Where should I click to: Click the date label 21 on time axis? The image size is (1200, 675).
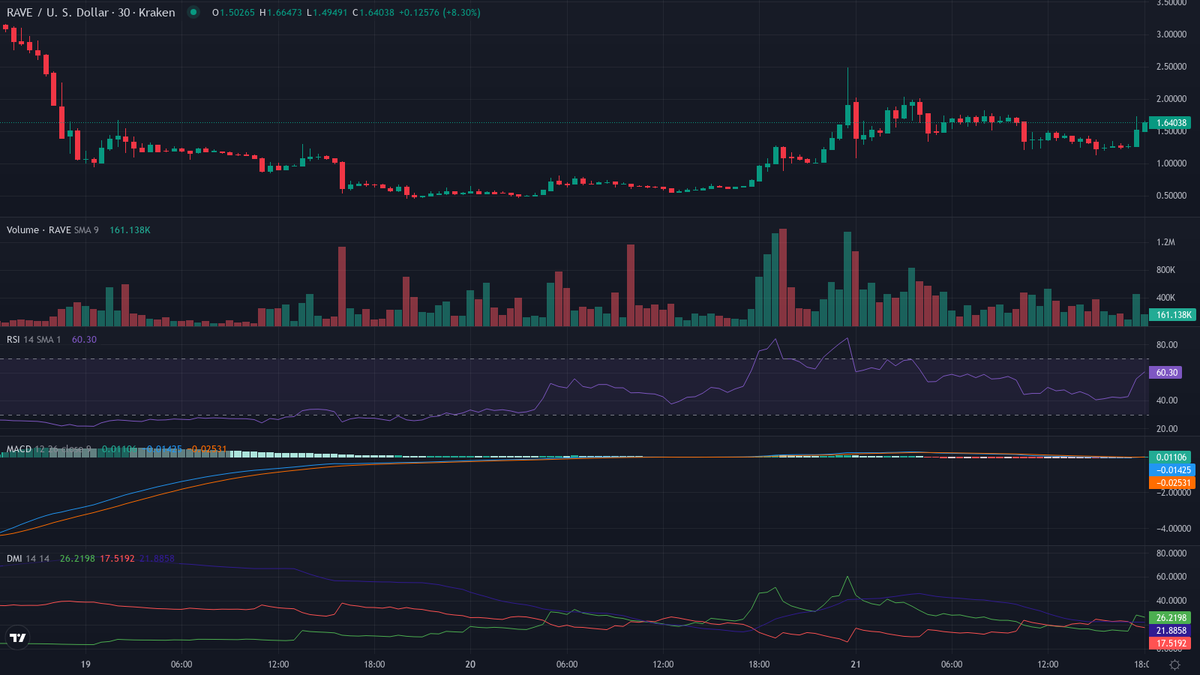pos(855,664)
